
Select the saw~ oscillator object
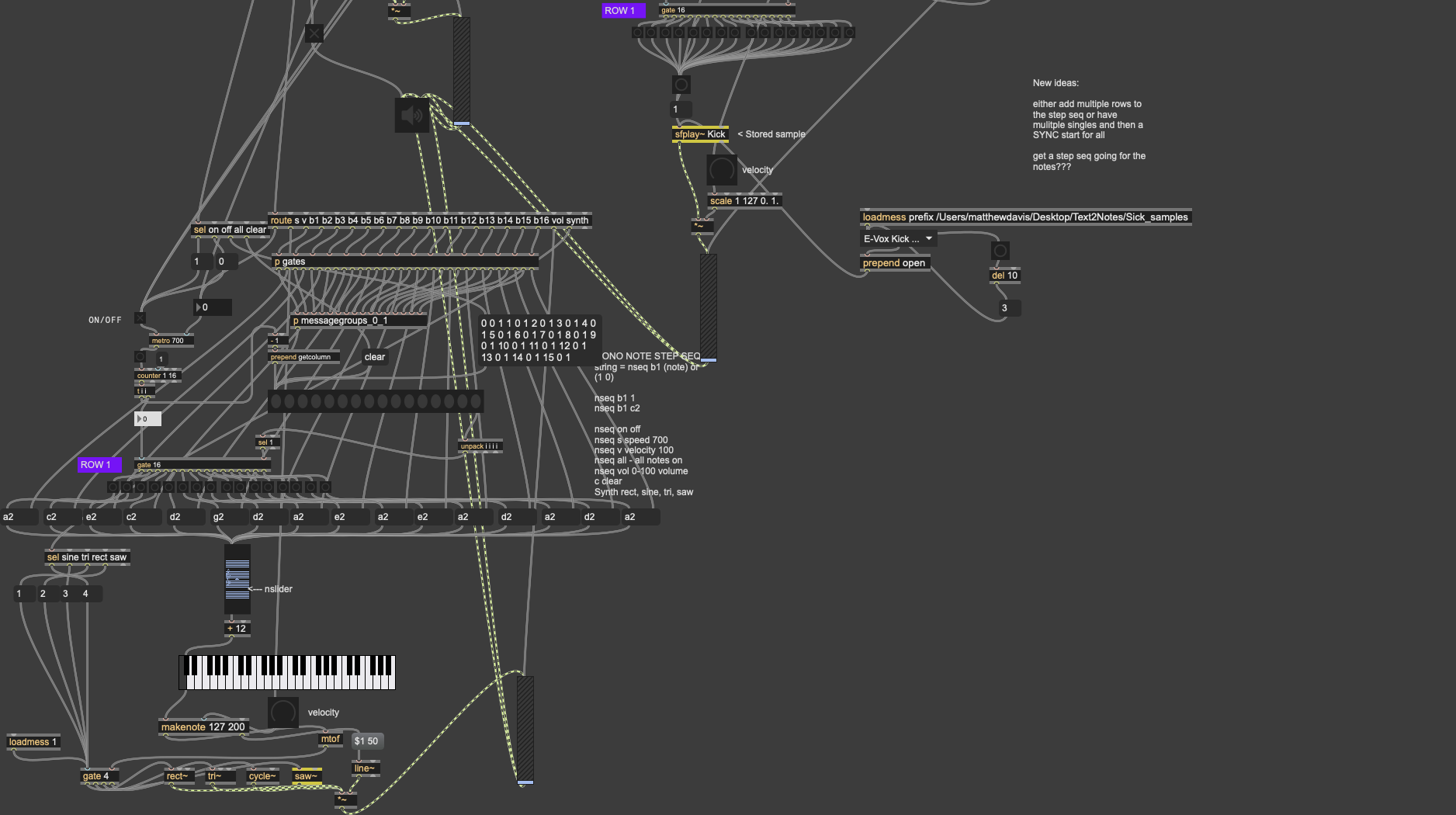[307, 776]
